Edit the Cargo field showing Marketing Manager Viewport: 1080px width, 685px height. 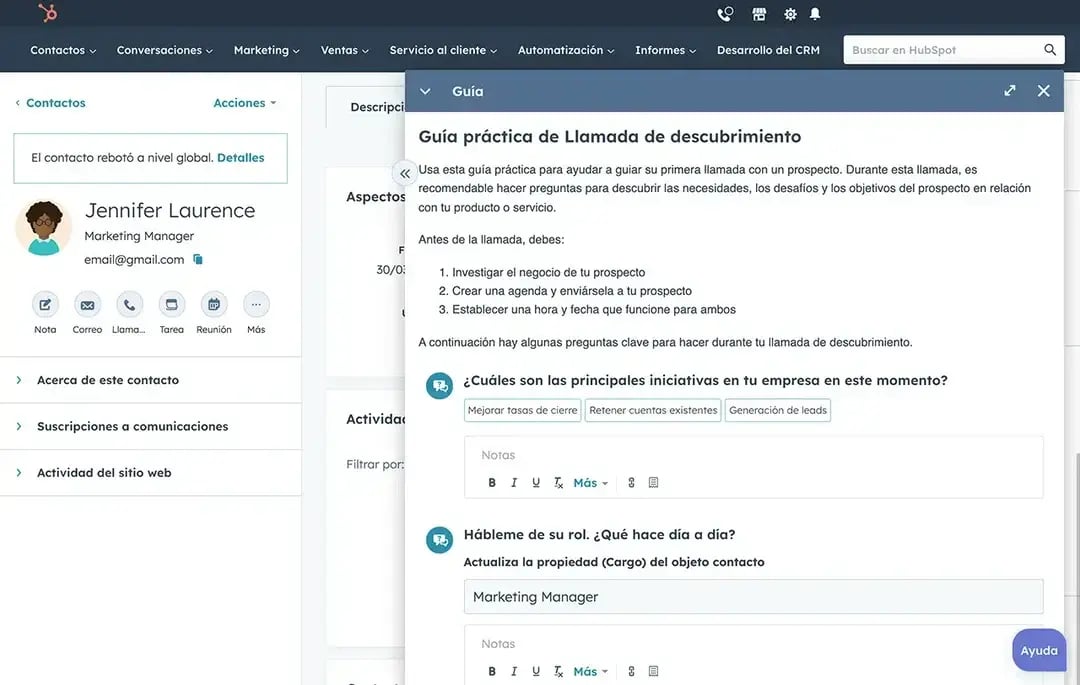754,597
